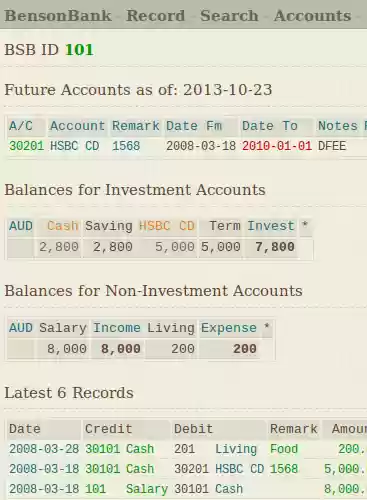Click debit 201 Living in Food record
The image size is (367, 500).
(216, 449)
